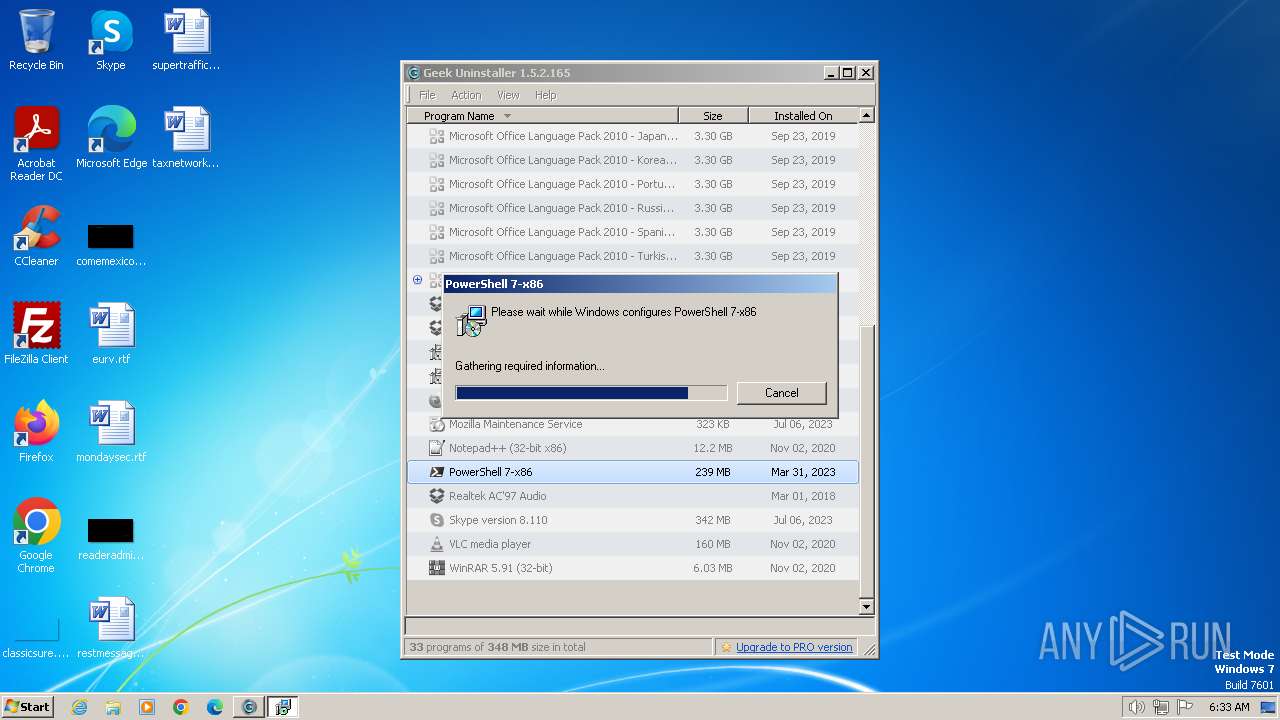Sort by Program Name column

click(x=543, y=115)
